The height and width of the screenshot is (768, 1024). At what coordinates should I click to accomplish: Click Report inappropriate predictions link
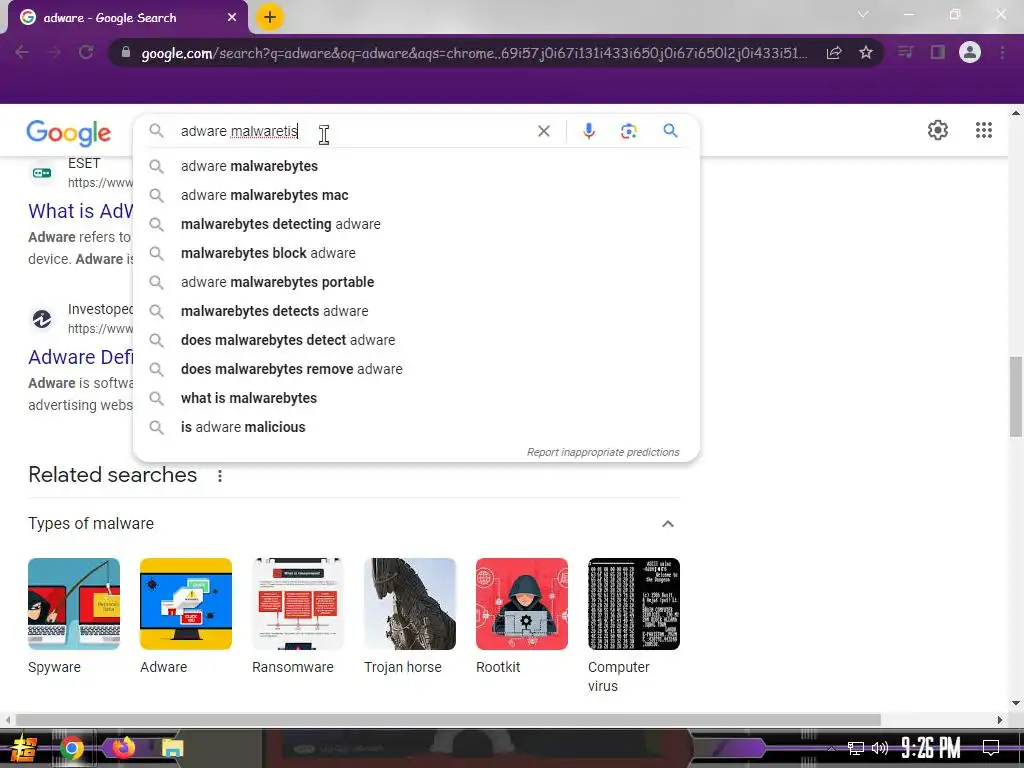click(x=603, y=452)
